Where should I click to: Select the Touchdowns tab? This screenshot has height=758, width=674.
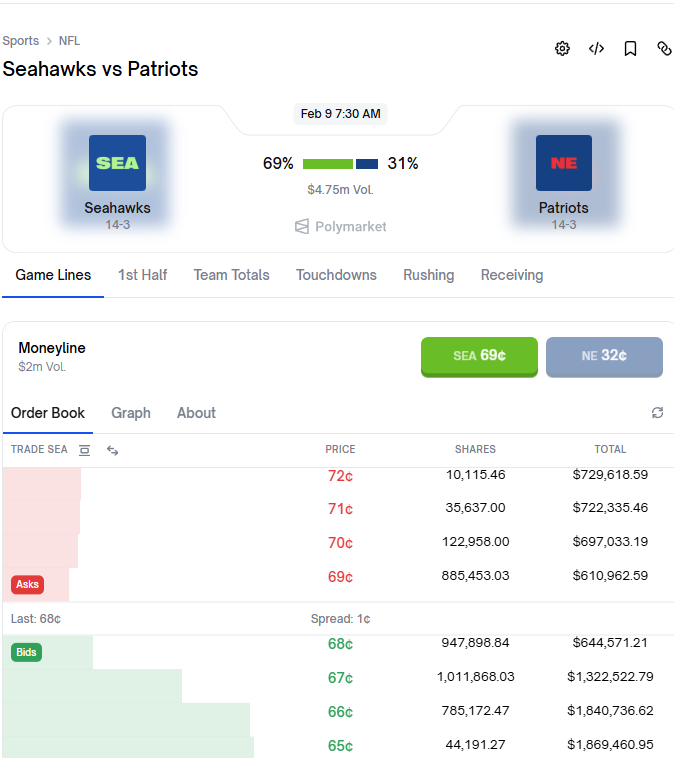coord(336,275)
